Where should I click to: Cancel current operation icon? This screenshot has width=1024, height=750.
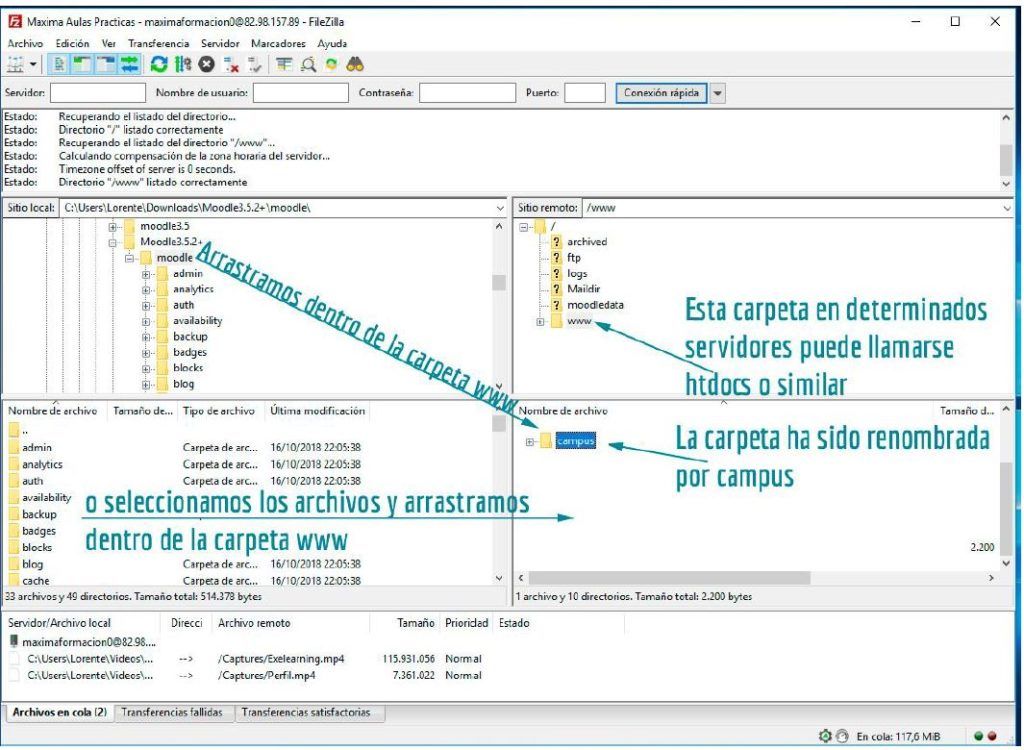pyautogui.click(x=207, y=65)
